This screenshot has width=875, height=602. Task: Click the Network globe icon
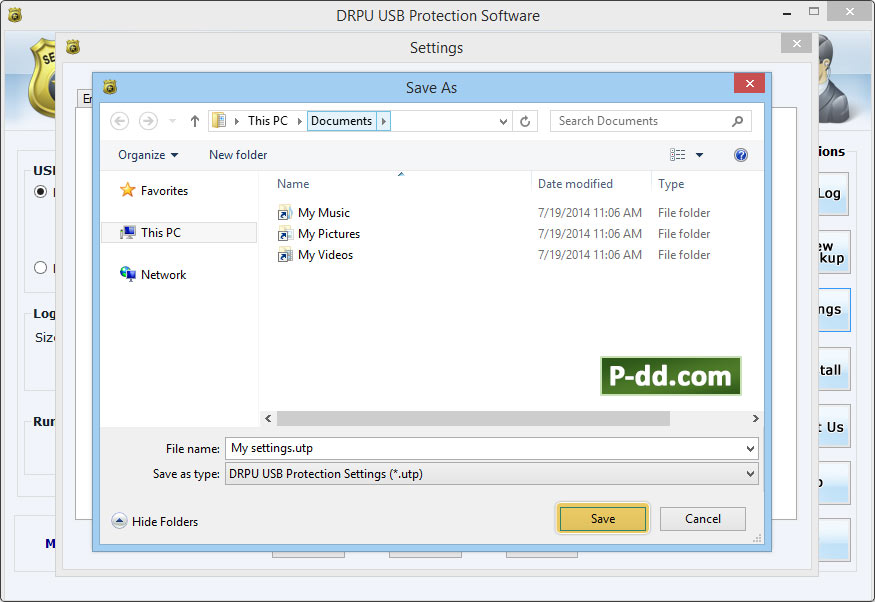[x=128, y=273]
